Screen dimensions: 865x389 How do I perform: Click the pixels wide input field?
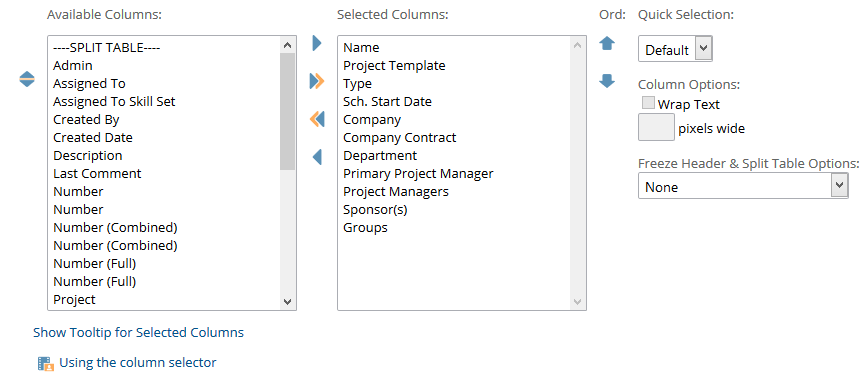656,127
